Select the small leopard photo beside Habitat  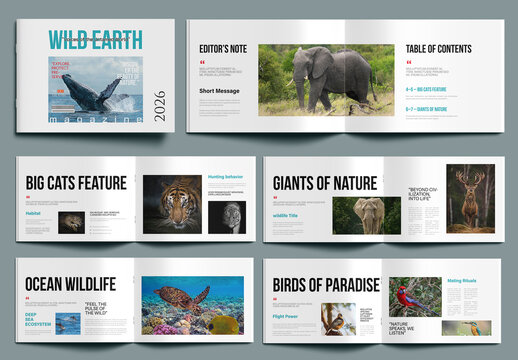pos(71,222)
